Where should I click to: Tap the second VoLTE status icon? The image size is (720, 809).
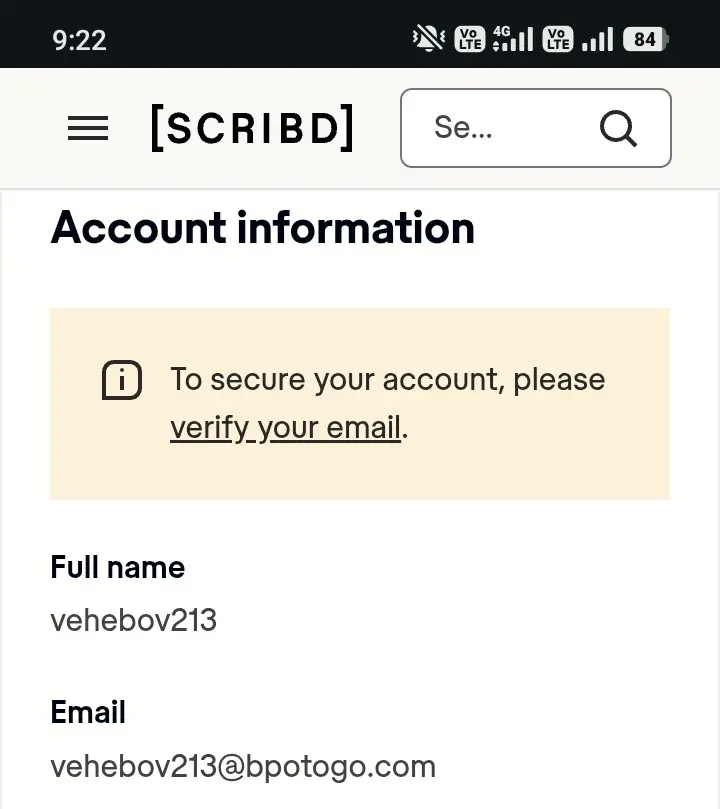[558, 39]
